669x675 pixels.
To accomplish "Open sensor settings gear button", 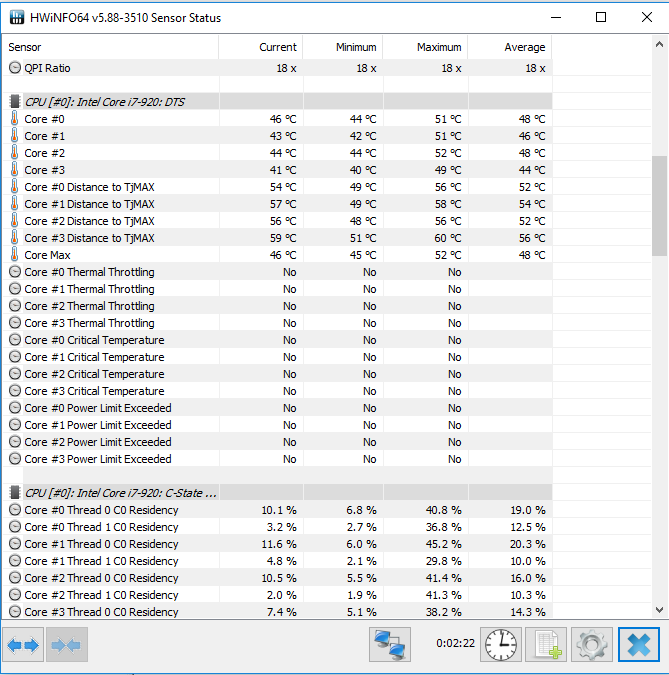I will click(592, 644).
